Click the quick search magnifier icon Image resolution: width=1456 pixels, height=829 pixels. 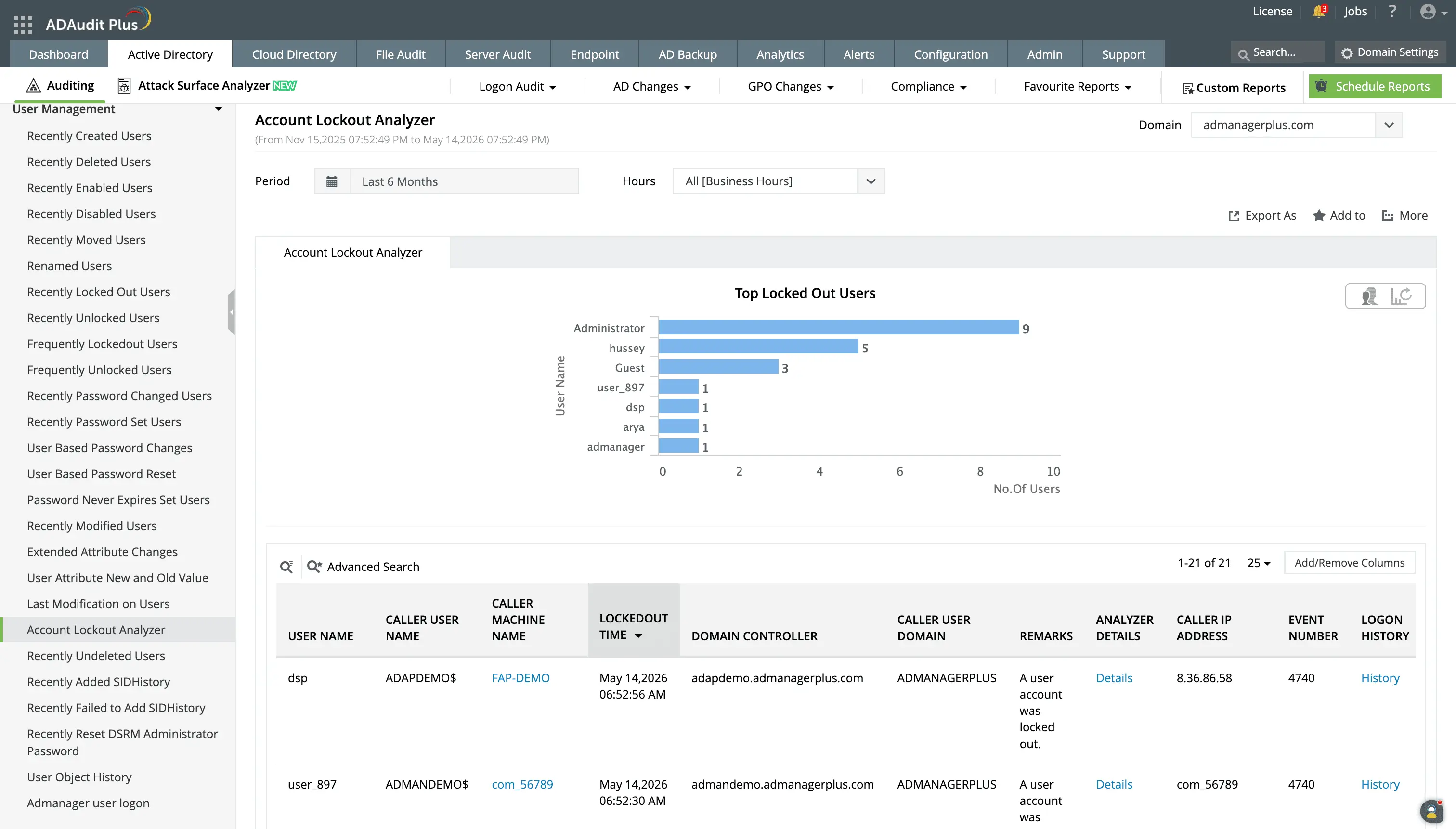[x=286, y=567]
